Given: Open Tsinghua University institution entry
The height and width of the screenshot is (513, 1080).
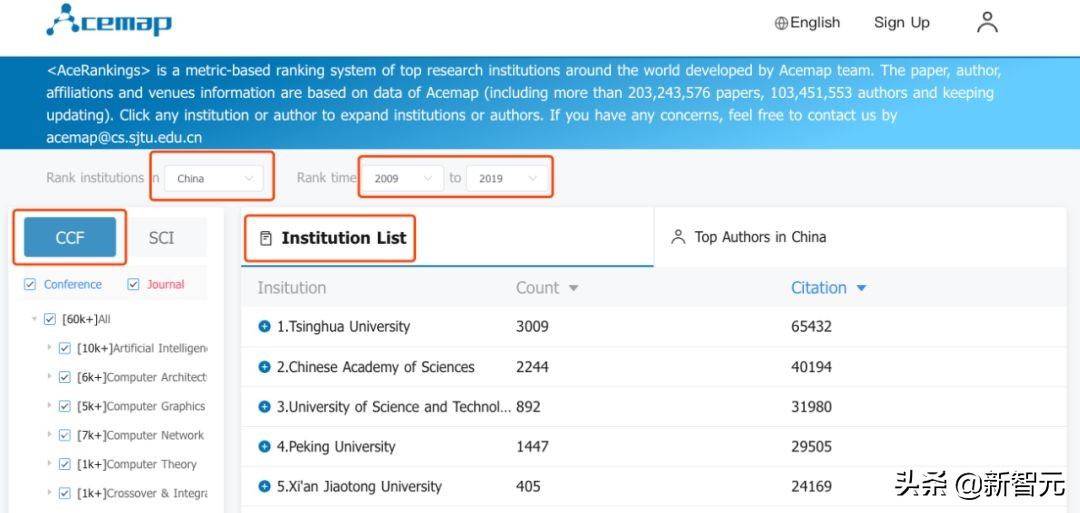Looking at the screenshot, I should tap(343, 326).
